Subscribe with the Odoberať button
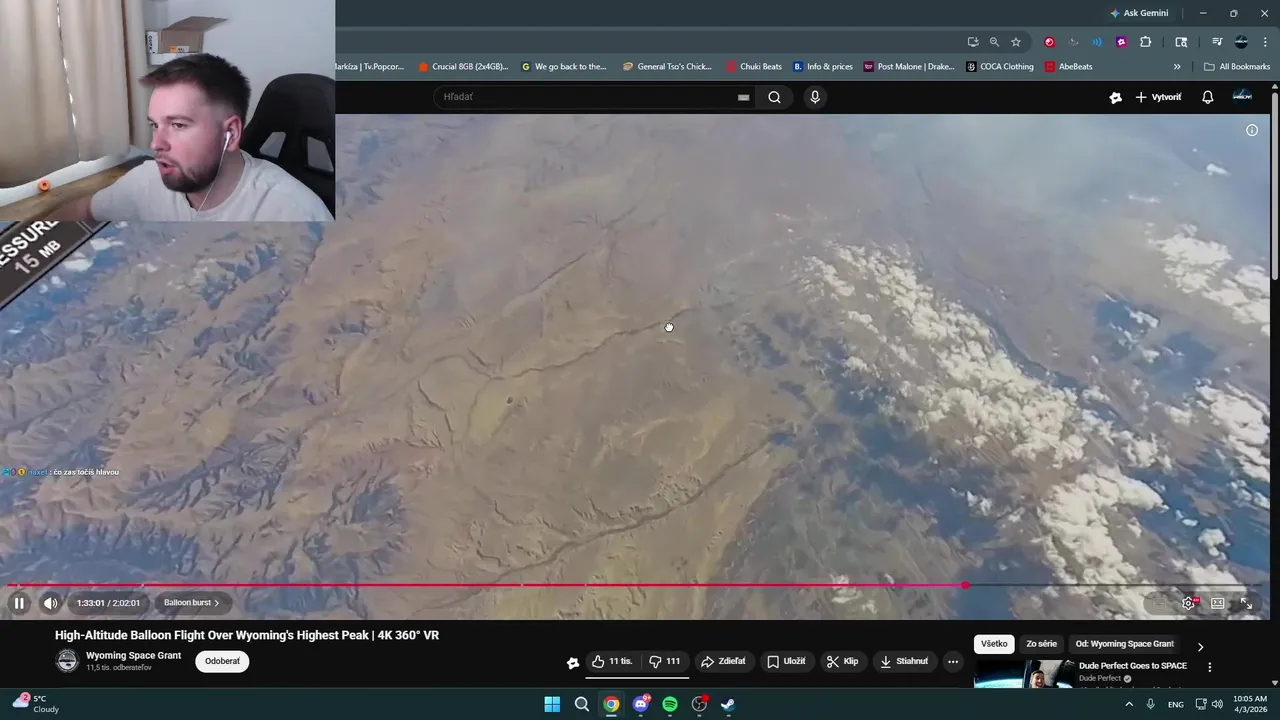 tap(222, 661)
